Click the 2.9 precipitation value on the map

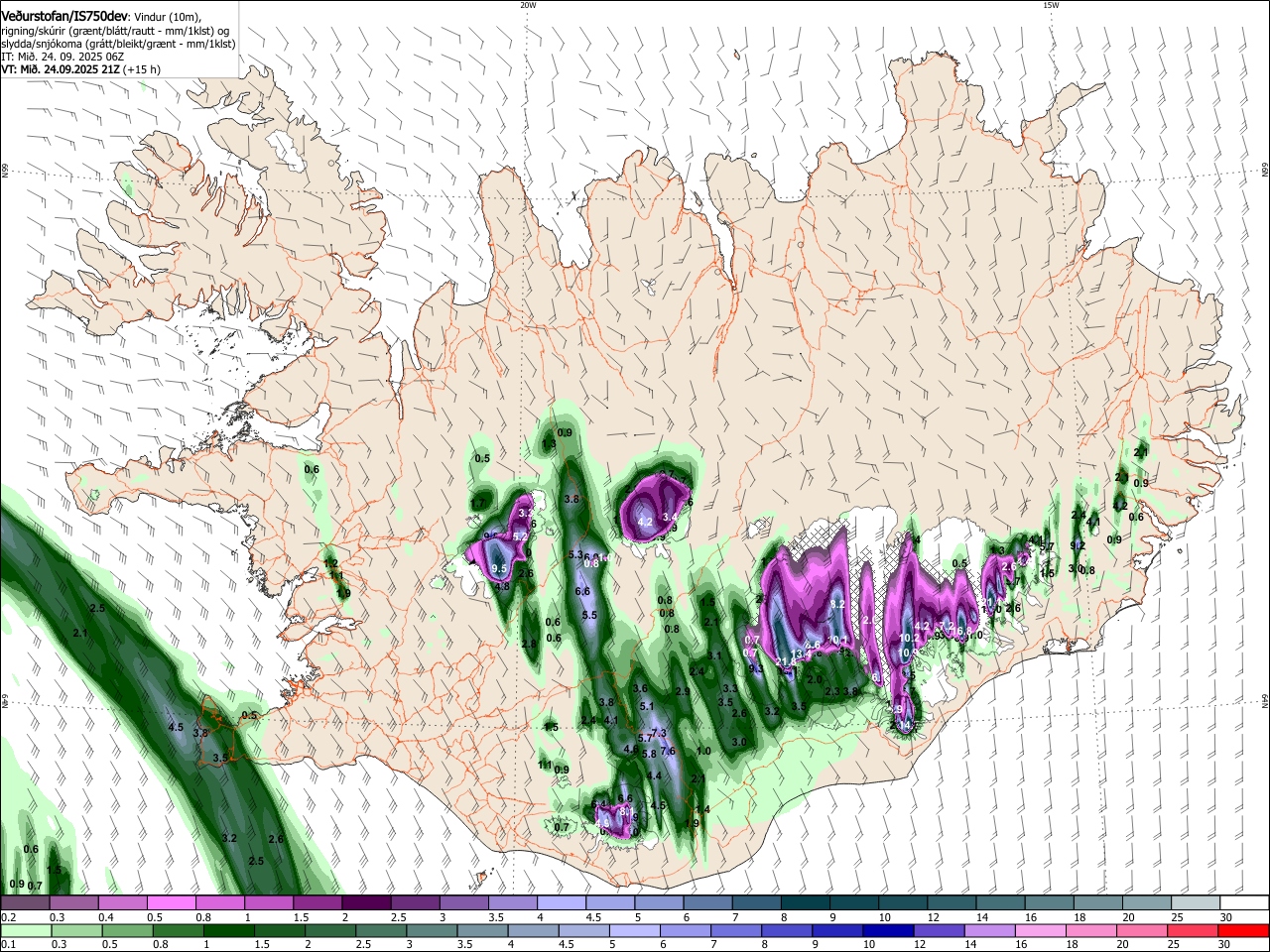683,692
